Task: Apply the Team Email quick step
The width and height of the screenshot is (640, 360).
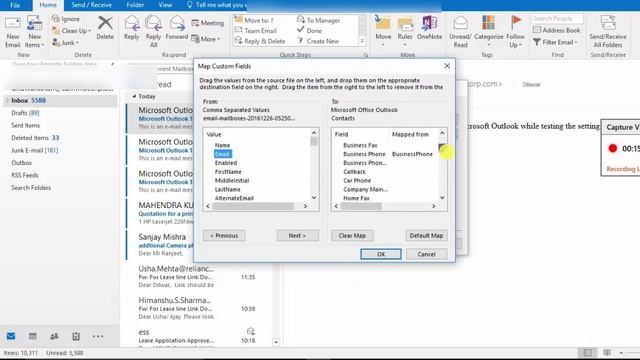Action: [256, 31]
